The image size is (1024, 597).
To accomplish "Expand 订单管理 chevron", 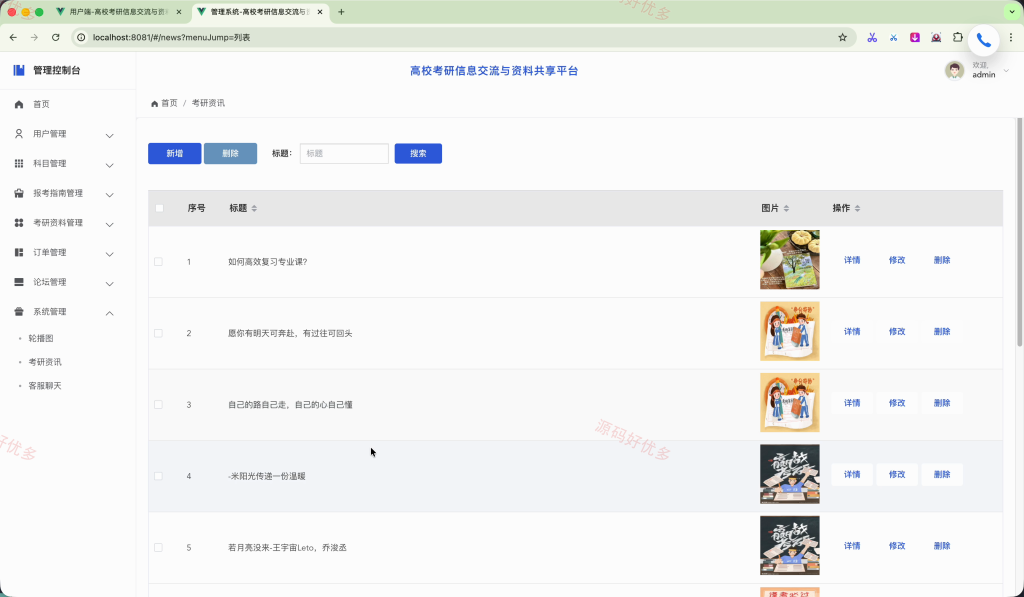I will click(x=110, y=253).
